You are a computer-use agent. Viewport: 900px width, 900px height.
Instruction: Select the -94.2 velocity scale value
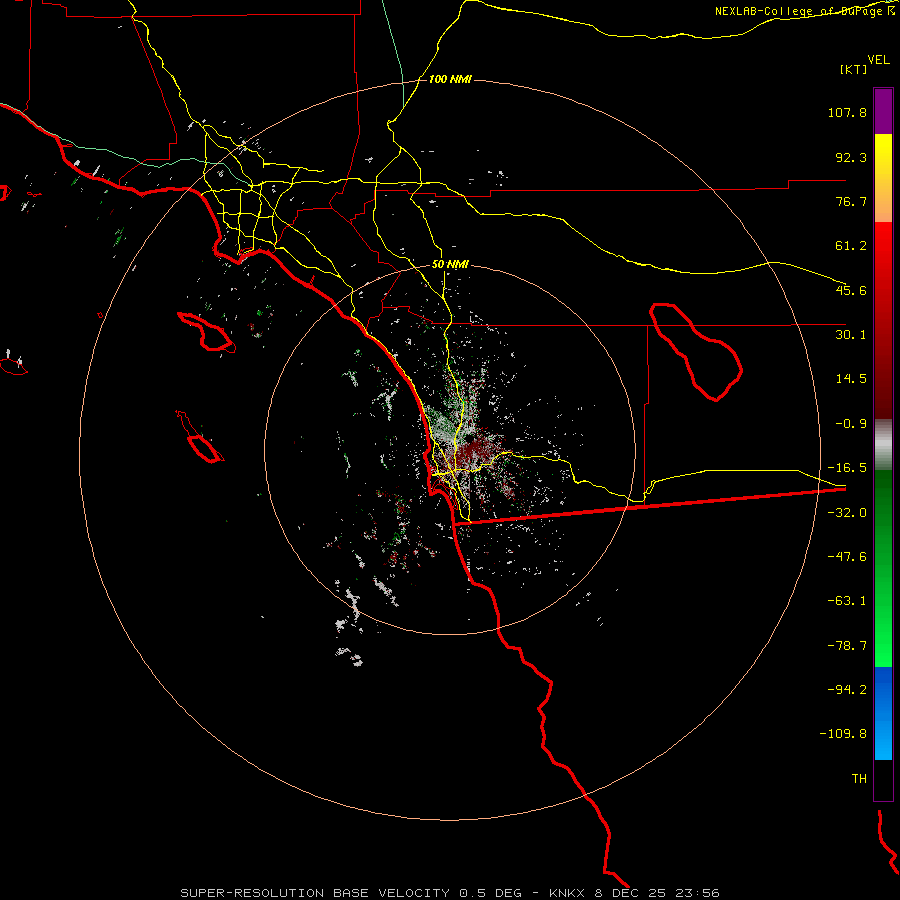(847, 690)
